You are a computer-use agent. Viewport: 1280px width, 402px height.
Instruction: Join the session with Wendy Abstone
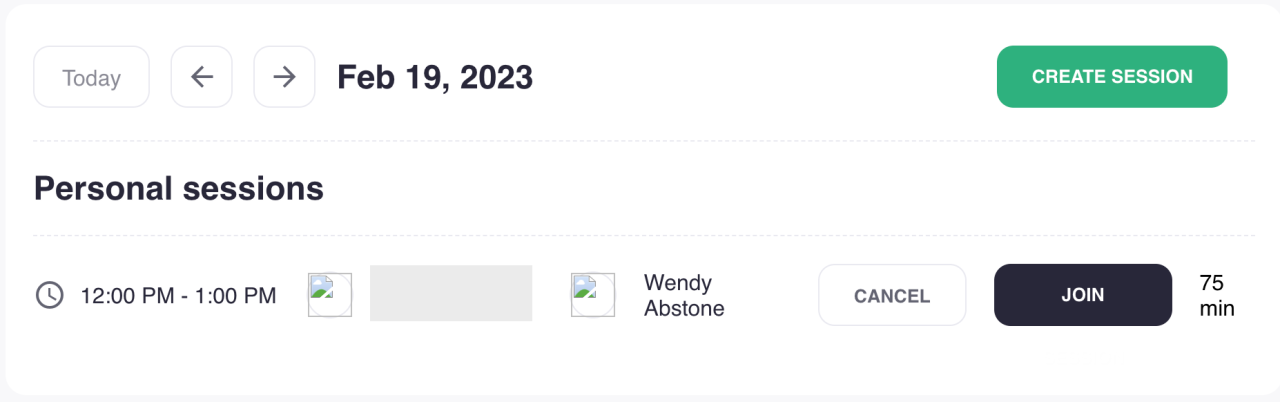[1082, 295]
